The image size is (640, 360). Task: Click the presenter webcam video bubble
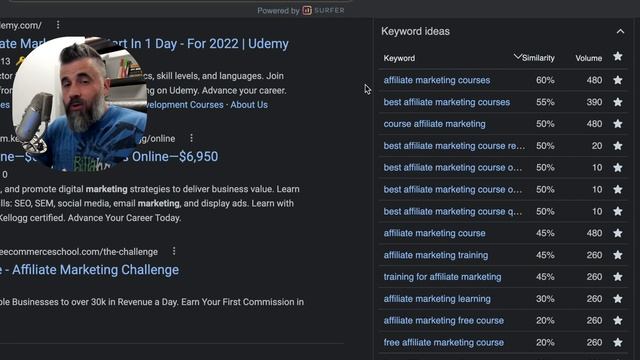(80, 103)
